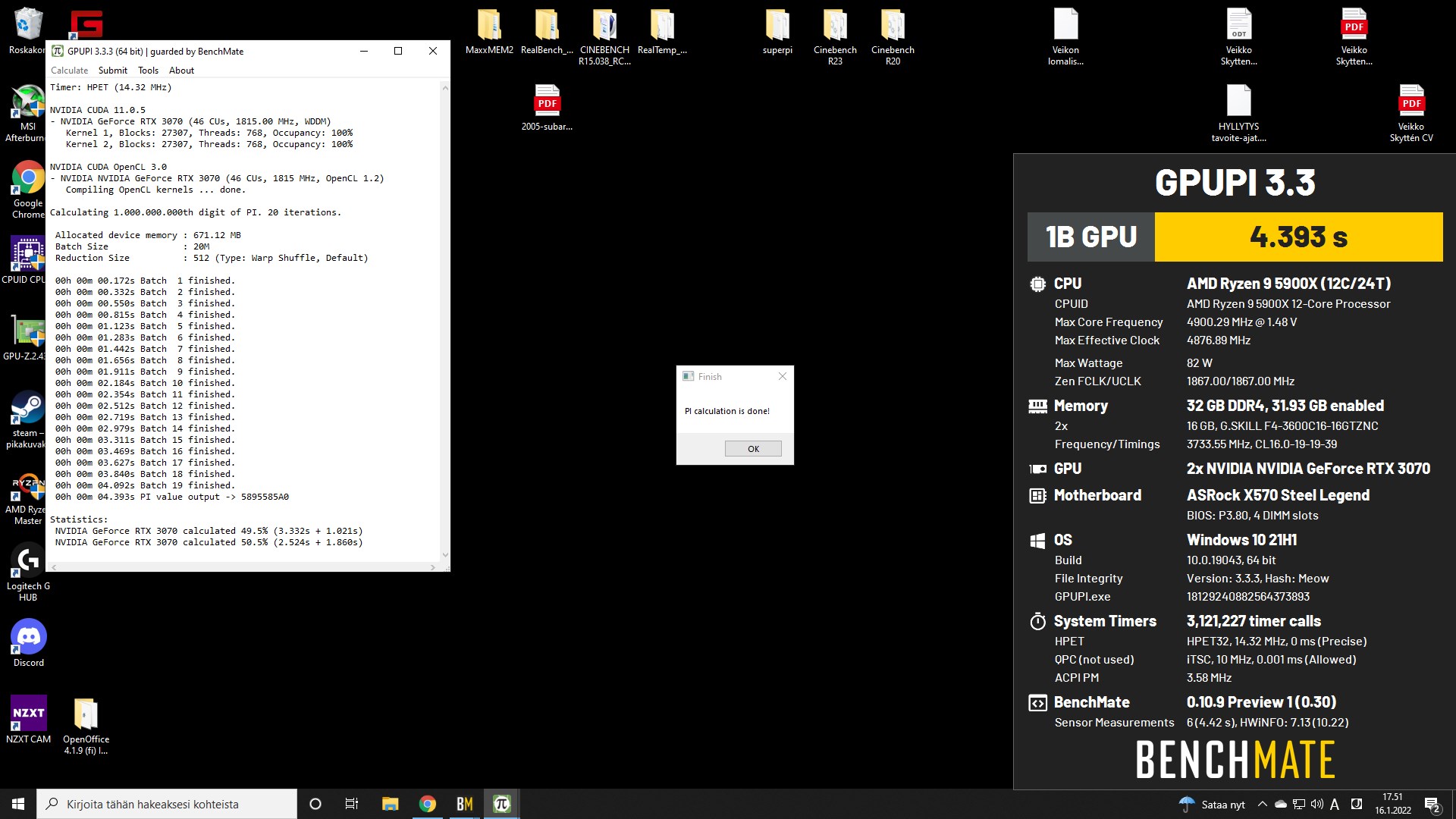The image size is (1456, 819).
Task: Click GPUPI vertical scrollbar down arrow
Action: click(445, 555)
